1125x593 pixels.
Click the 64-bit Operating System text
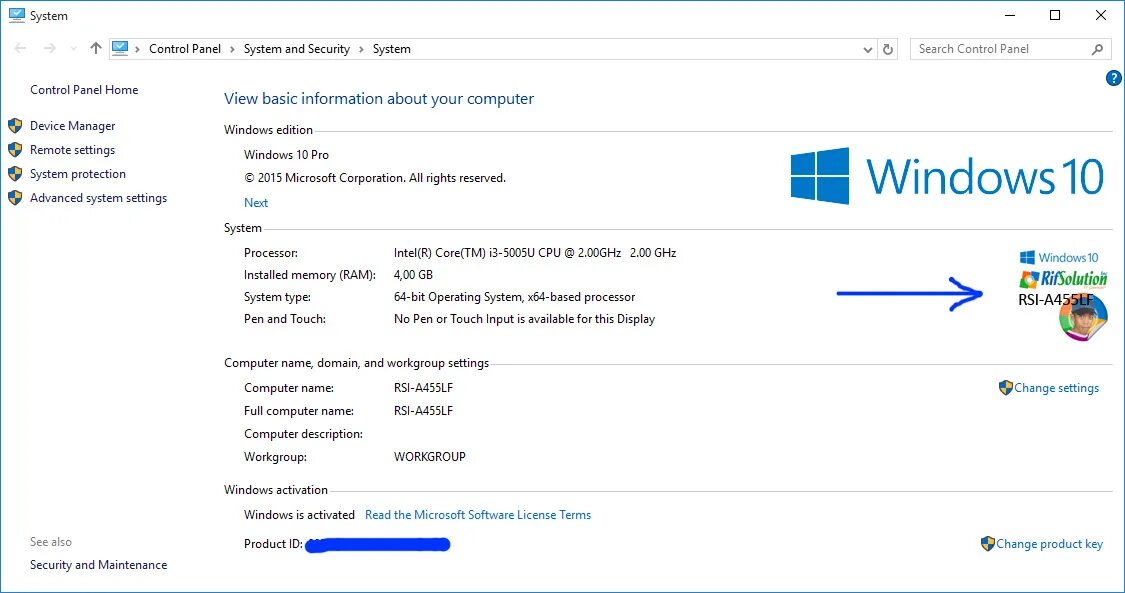pyautogui.click(x=514, y=297)
